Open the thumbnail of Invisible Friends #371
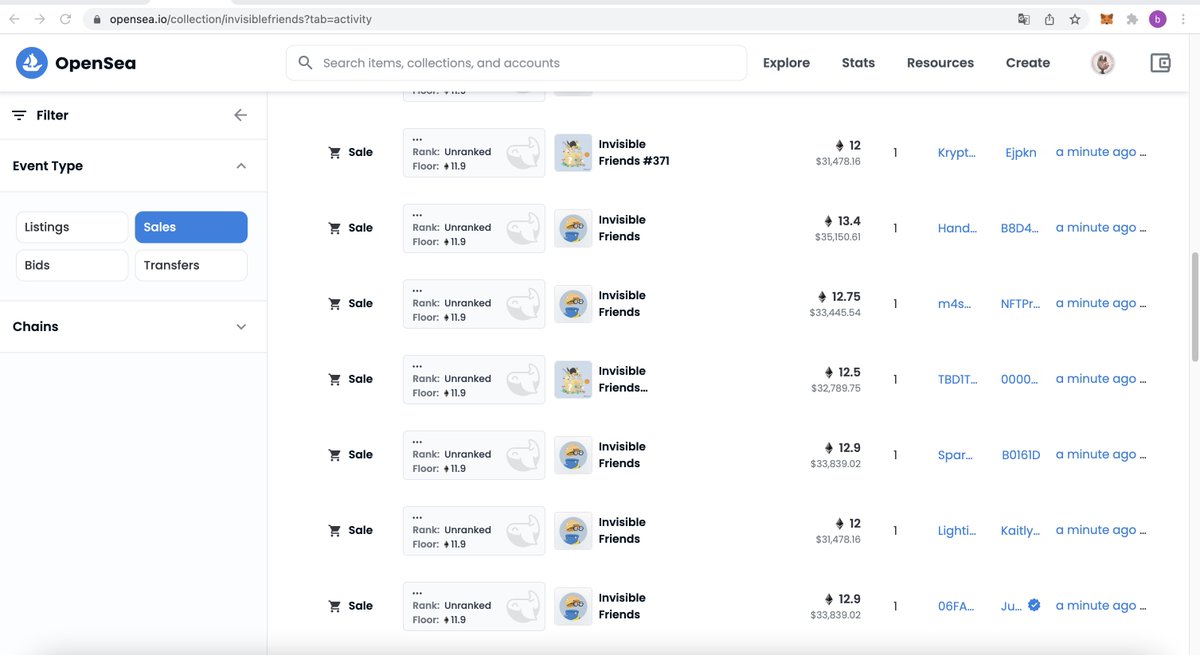This screenshot has height=655, width=1200. [x=573, y=152]
